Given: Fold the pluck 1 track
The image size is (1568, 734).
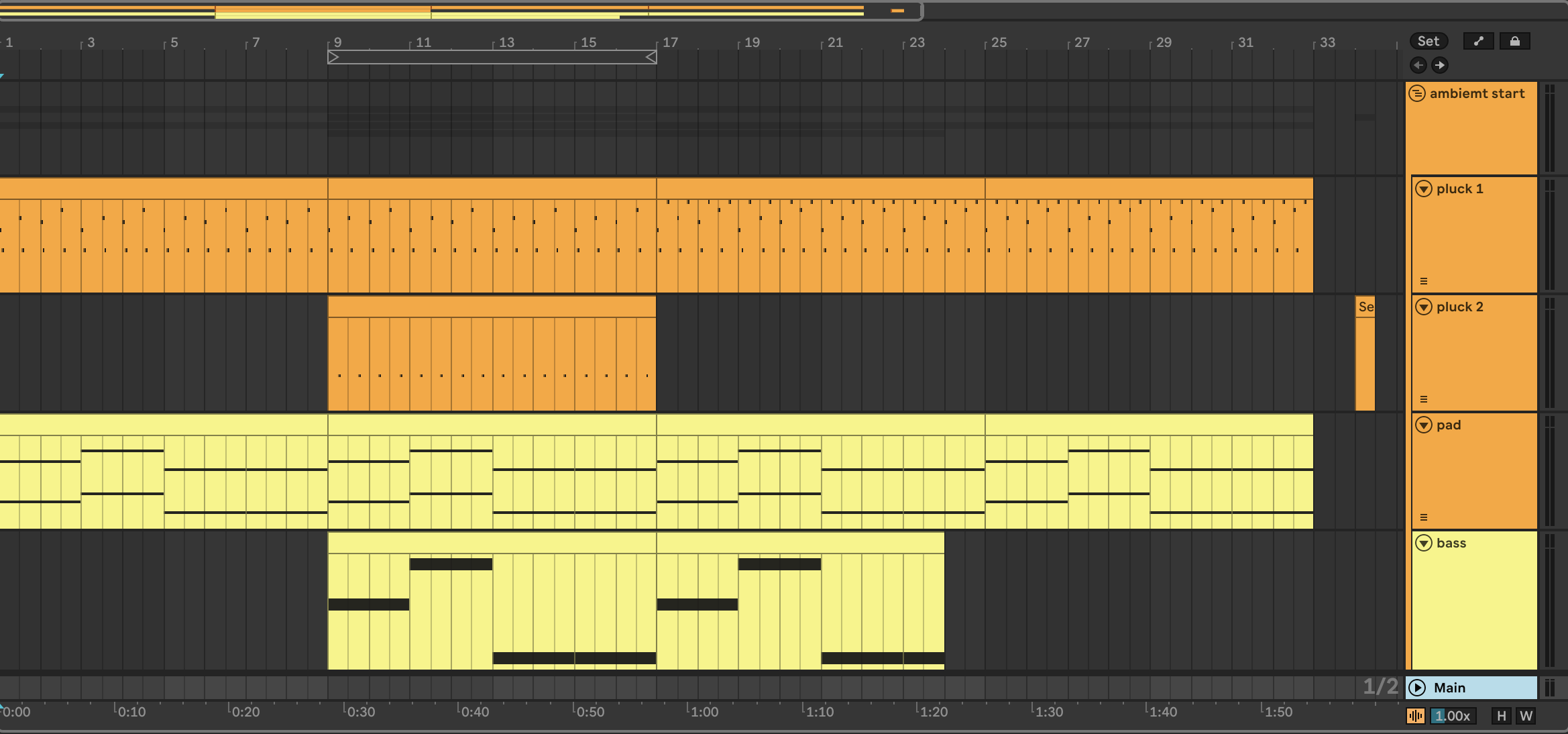Looking at the screenshot, I should [1424, 189].
